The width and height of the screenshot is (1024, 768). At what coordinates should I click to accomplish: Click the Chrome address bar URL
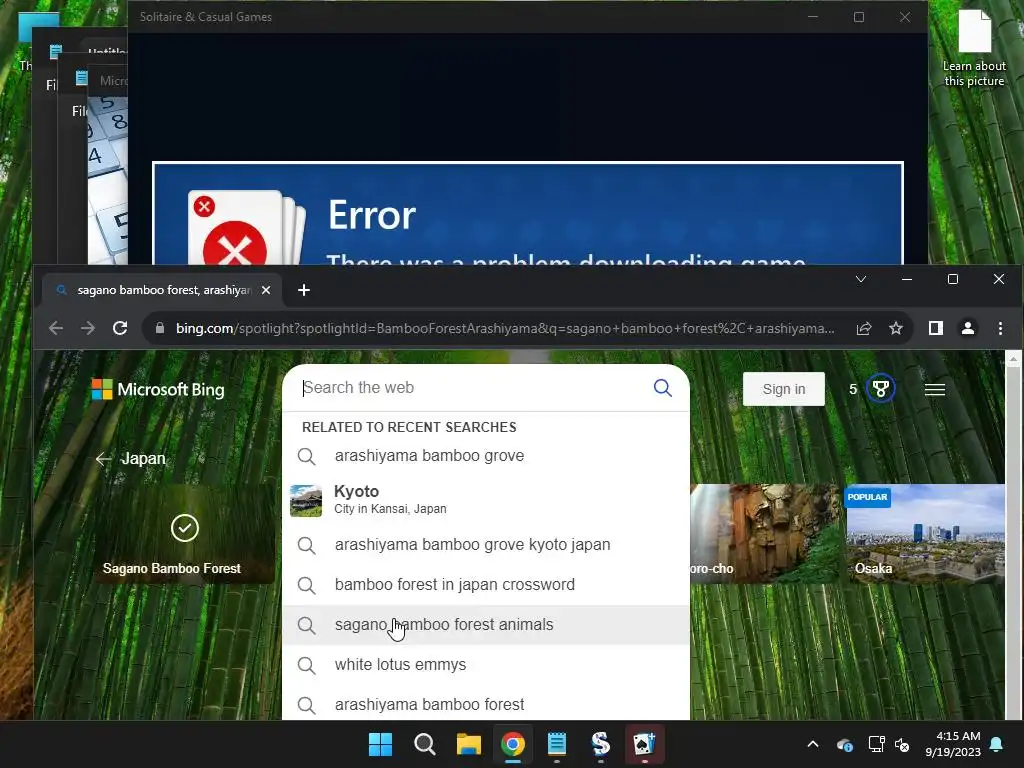click(x=505, y=328)
